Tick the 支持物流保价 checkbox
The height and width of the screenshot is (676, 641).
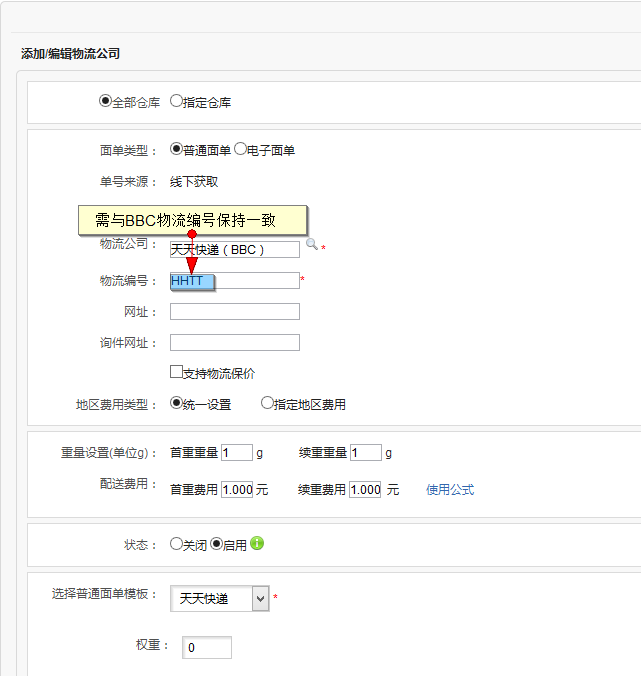176,372
